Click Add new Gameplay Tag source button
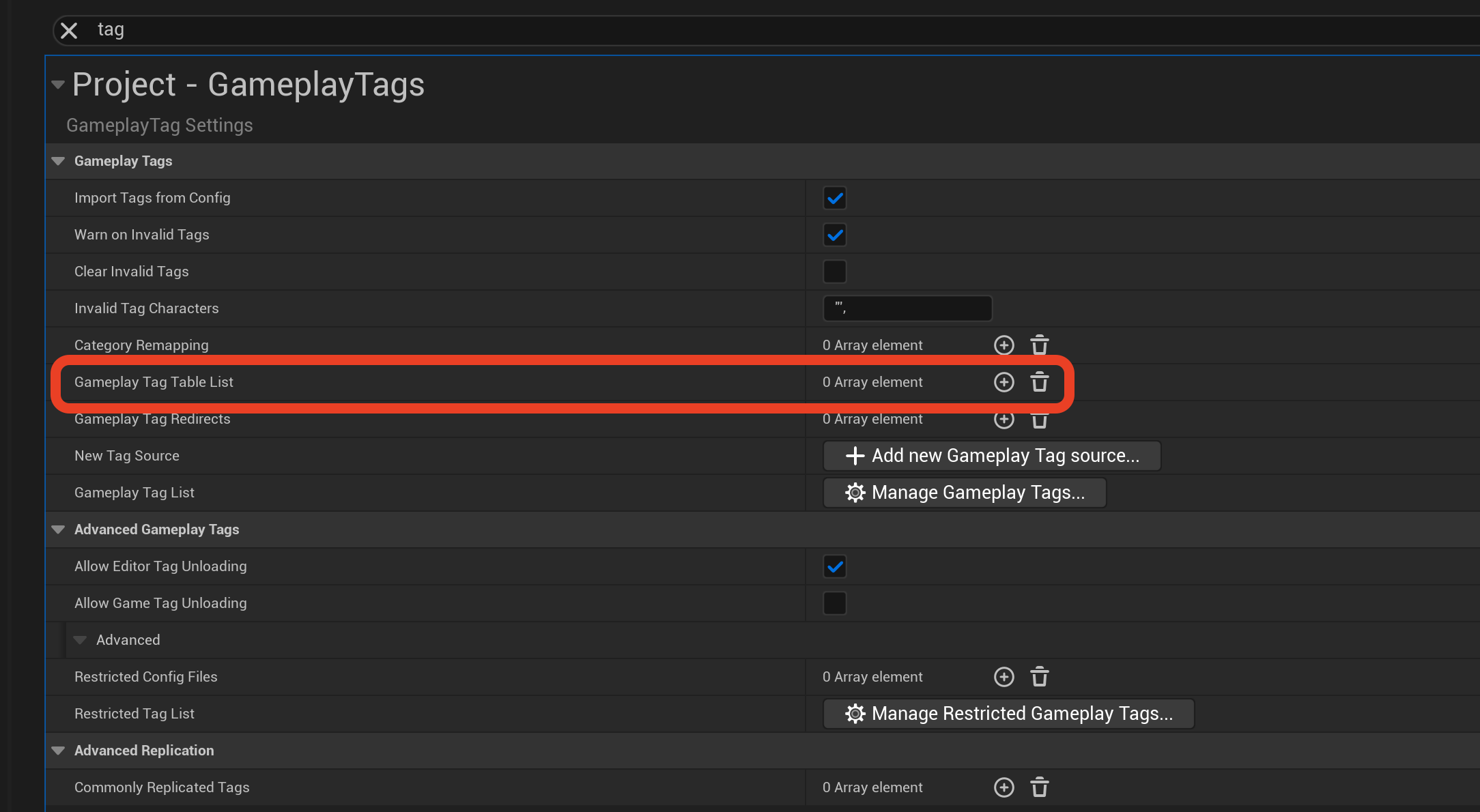The width and height of the screenshot is (1480, 812). [x=992, y=456]
